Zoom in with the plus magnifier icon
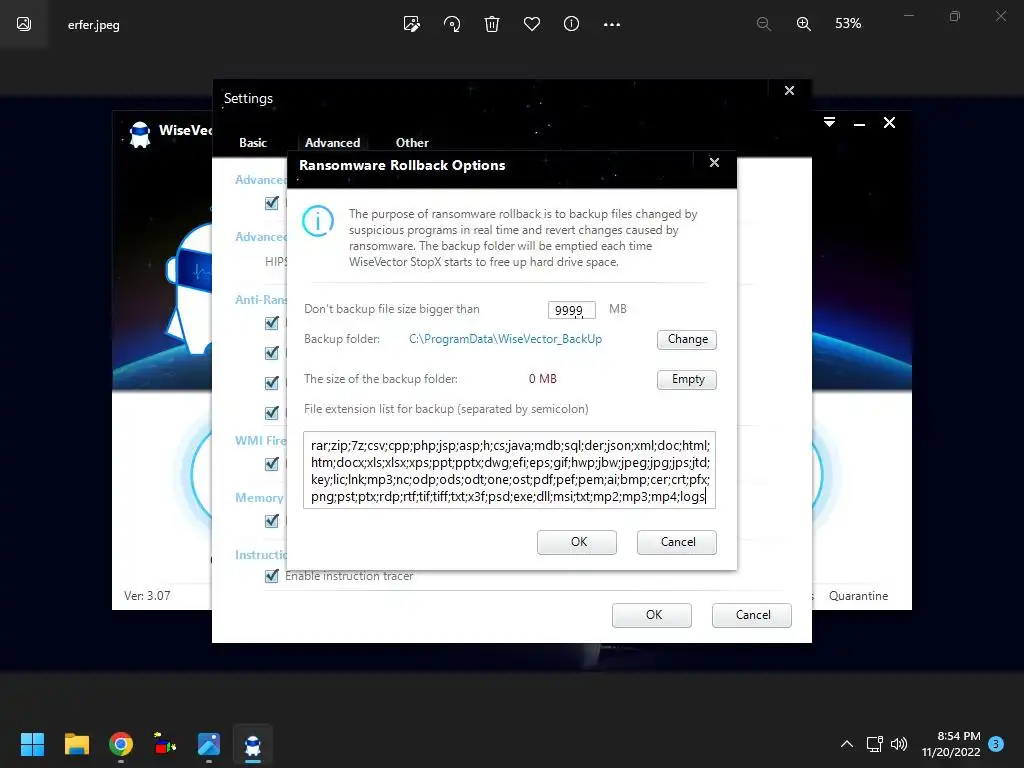 point(804,24)
